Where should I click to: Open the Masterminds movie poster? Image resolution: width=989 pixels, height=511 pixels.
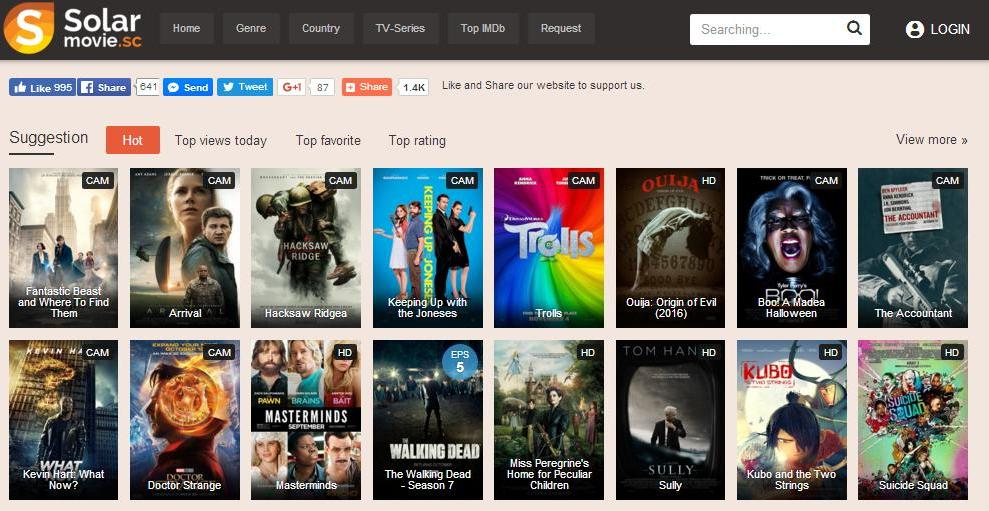click(306, 420)
